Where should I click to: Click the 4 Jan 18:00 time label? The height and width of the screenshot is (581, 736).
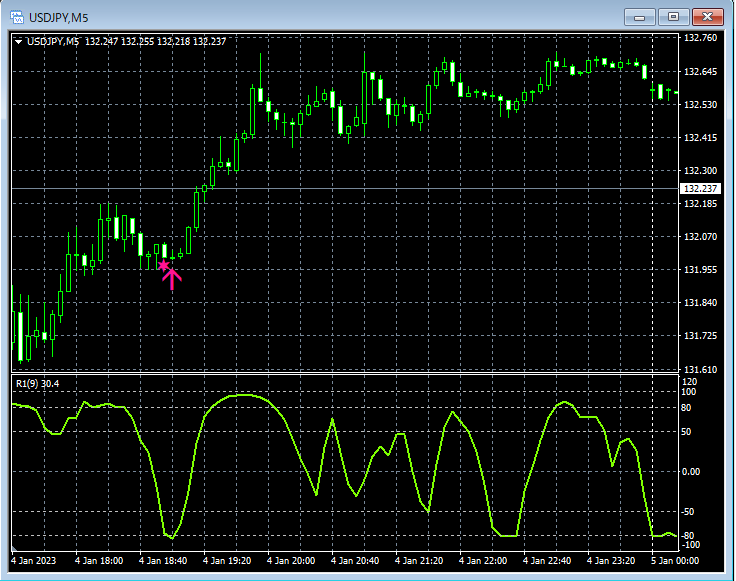pos(99,561)
